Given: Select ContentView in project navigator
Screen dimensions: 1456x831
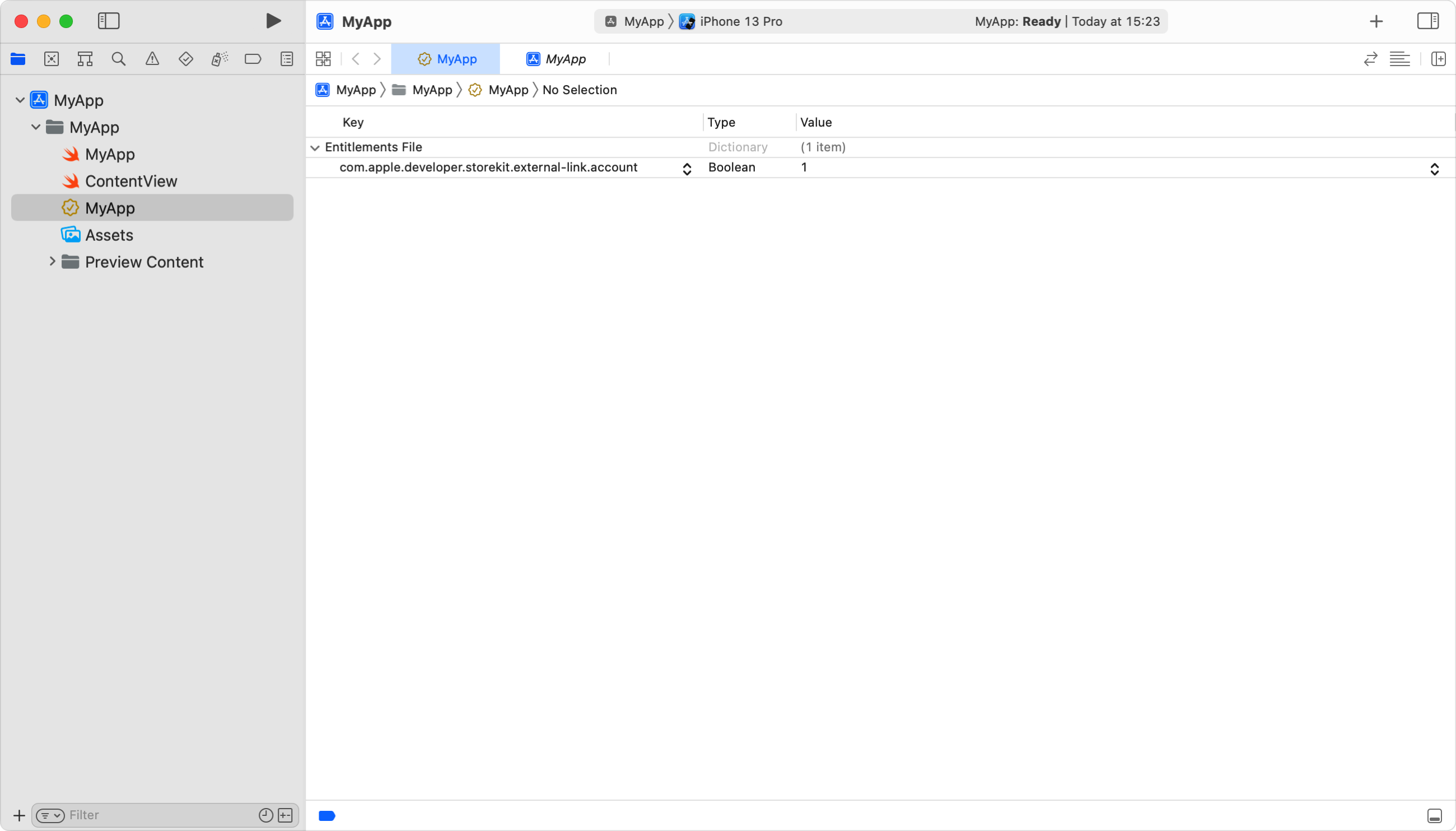Looking at the screenshot, I should 131,181.
